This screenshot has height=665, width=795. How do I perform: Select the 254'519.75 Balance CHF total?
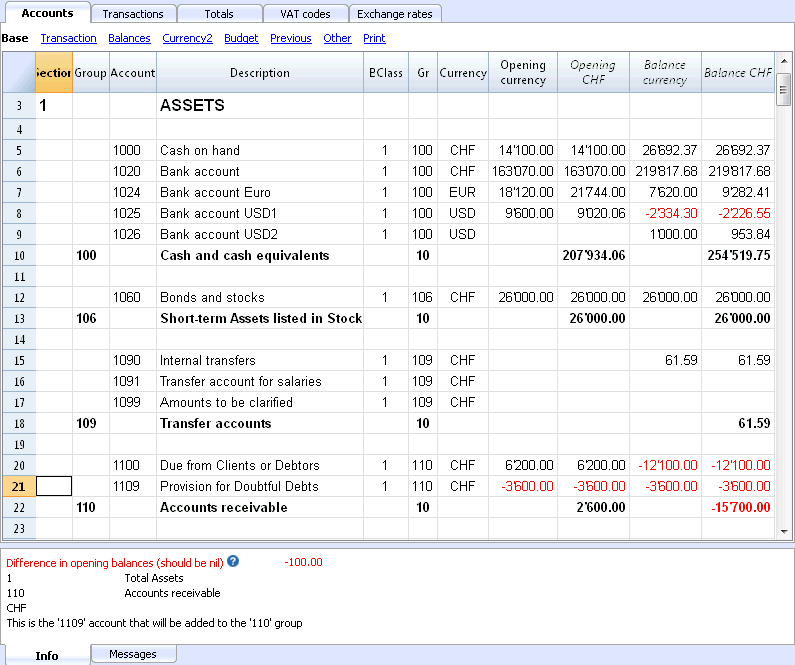738,255
